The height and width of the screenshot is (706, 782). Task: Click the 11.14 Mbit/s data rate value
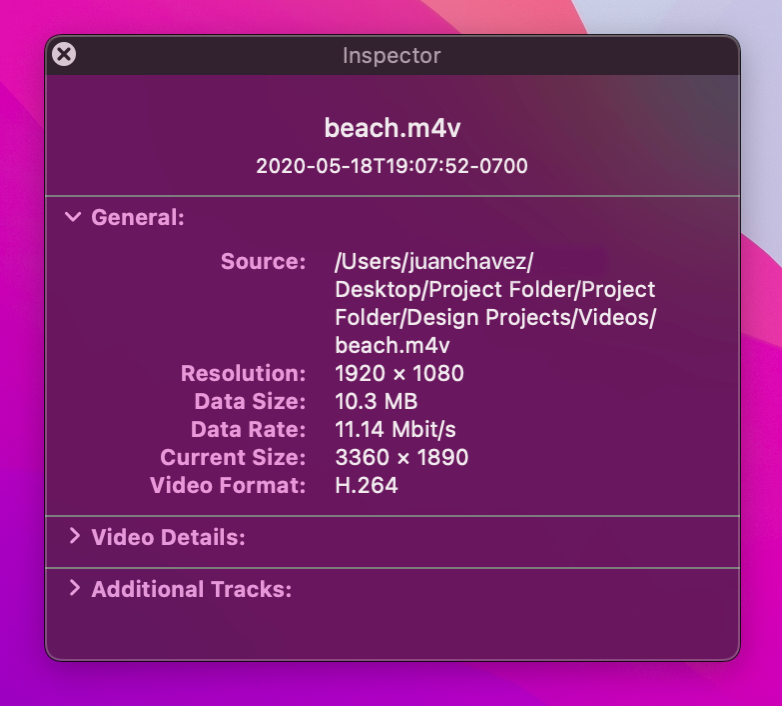click(x=395, y=429)
